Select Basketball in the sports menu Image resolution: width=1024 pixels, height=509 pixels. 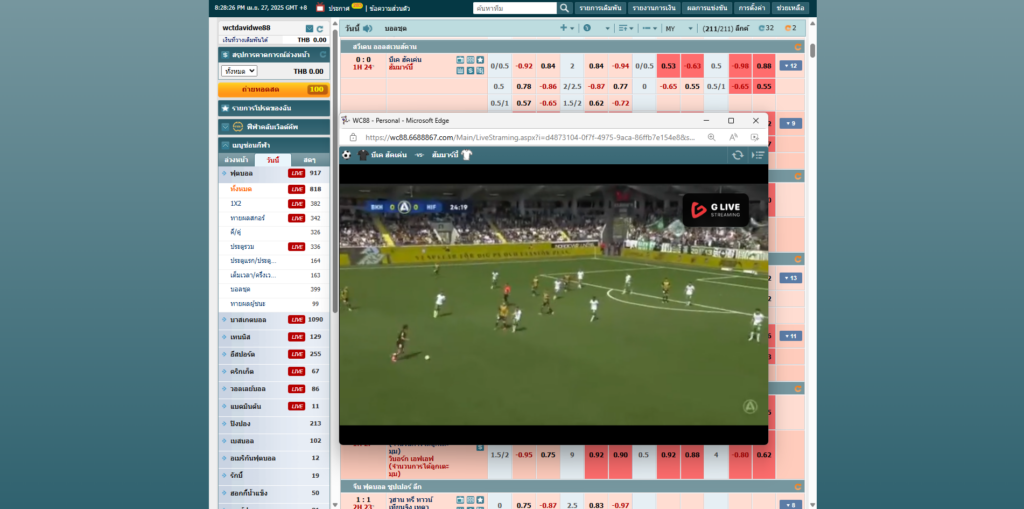tap(274, 320)
